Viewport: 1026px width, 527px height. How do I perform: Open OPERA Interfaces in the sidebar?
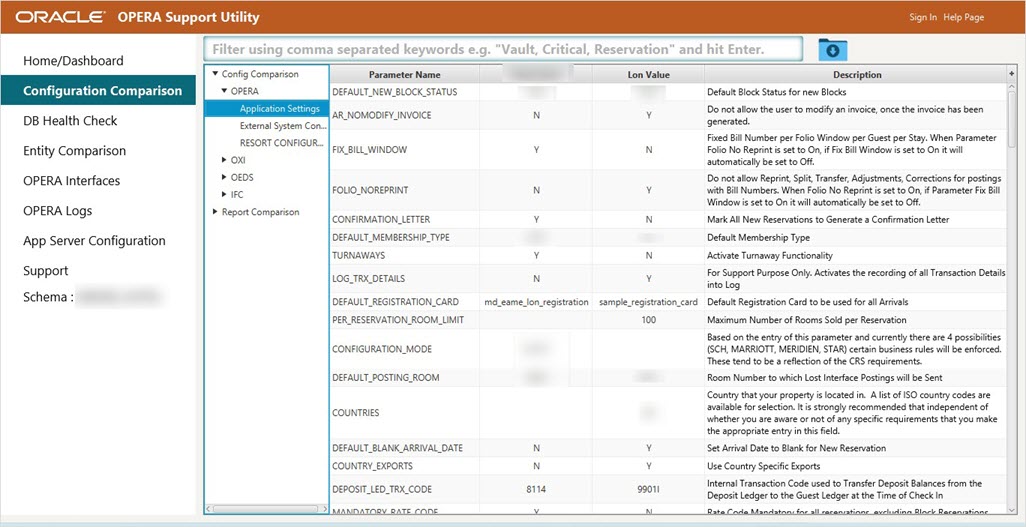click(71, 181)
